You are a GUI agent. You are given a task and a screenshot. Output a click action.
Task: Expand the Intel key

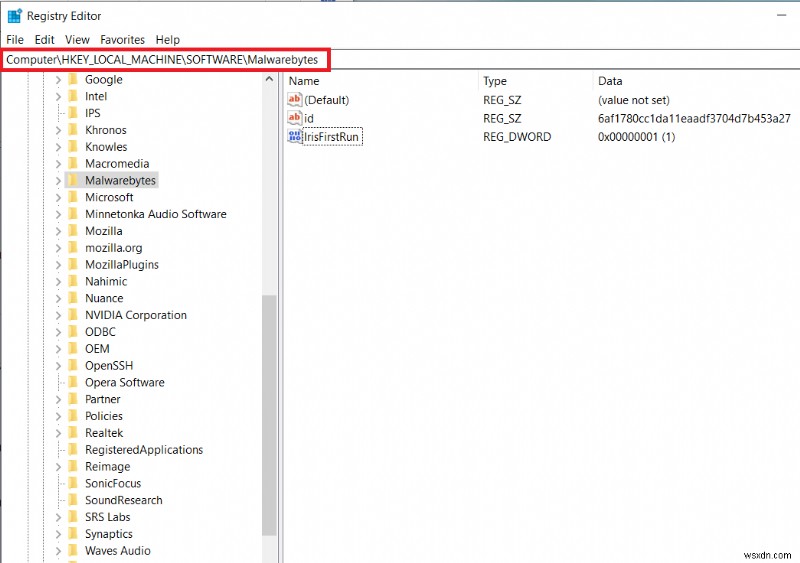58,96
